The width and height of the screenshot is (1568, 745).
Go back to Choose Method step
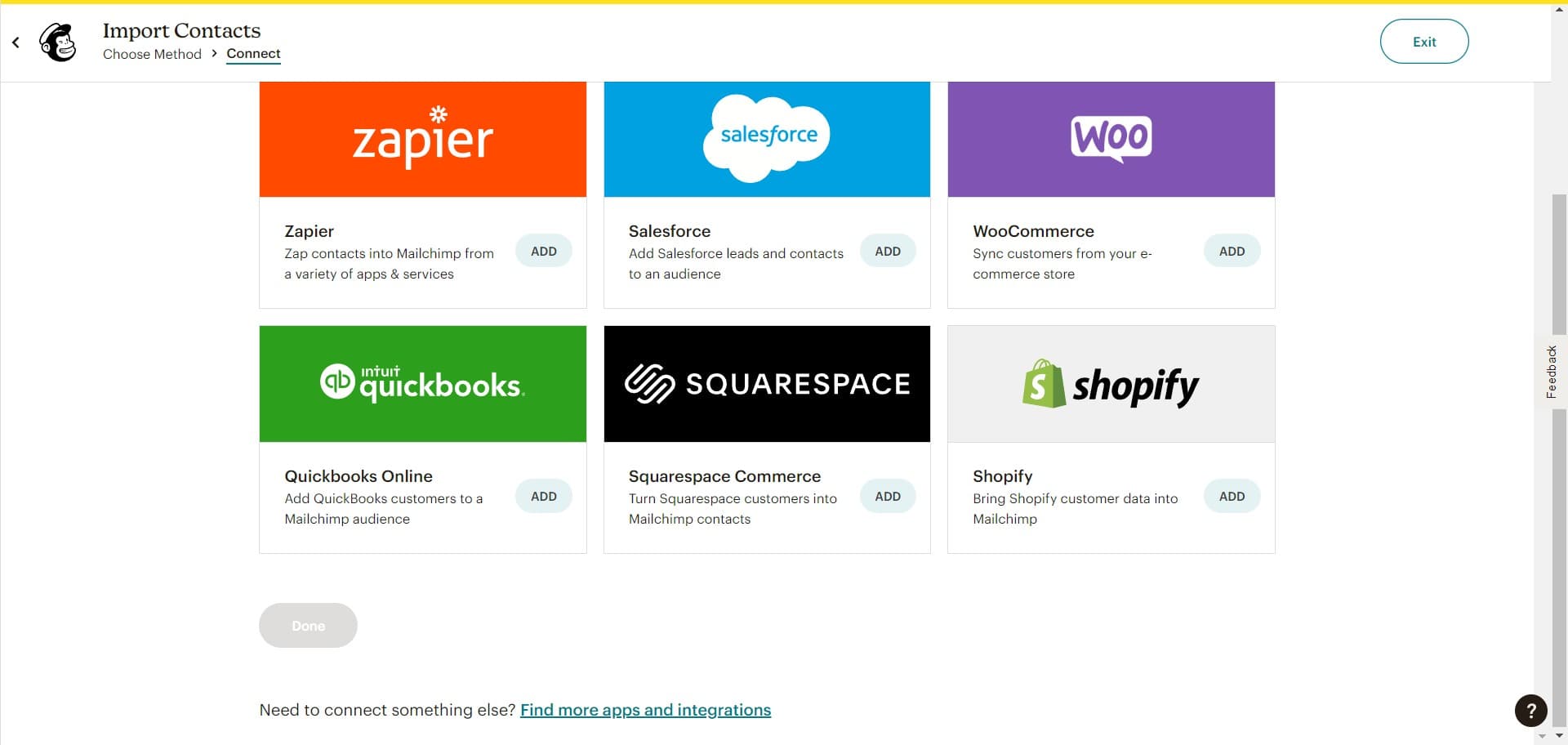(152, 54)
